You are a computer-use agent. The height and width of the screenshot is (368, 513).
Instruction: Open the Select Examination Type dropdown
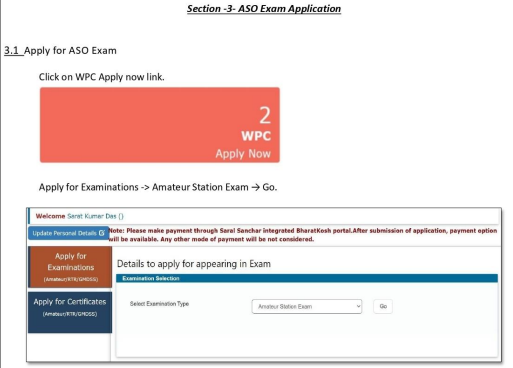coord(307,306)
